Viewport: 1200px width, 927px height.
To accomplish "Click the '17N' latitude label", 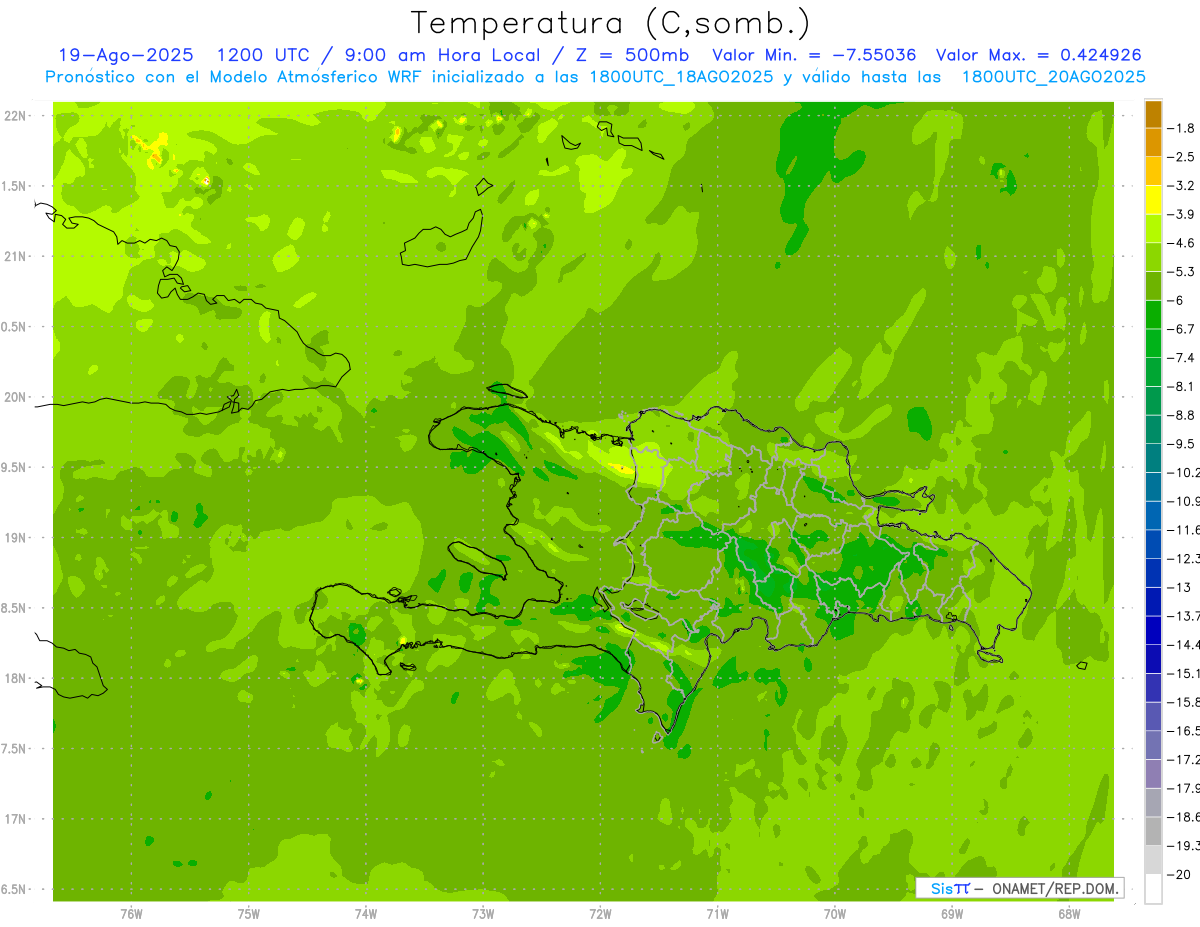I will click(15, 819).
